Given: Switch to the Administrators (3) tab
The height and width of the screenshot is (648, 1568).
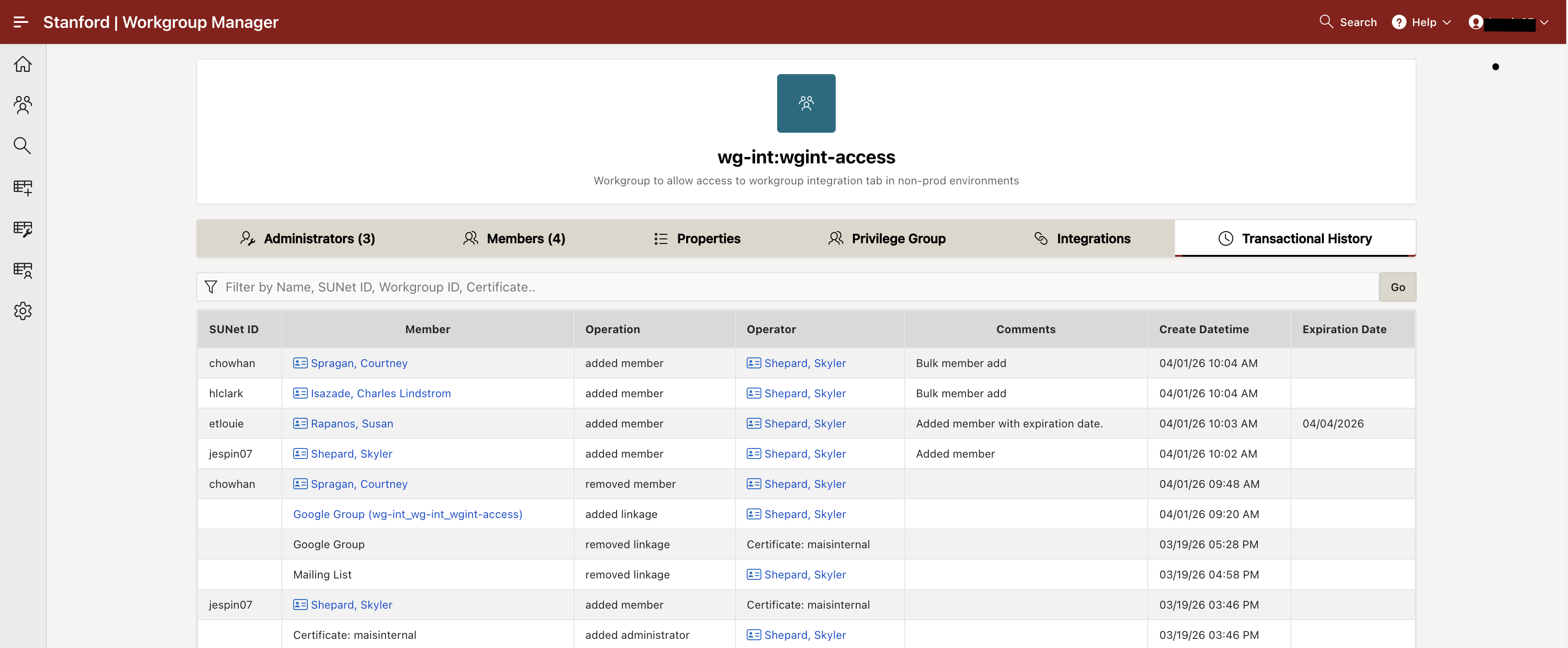Looking at the screenshot, I should pos(307,239).
